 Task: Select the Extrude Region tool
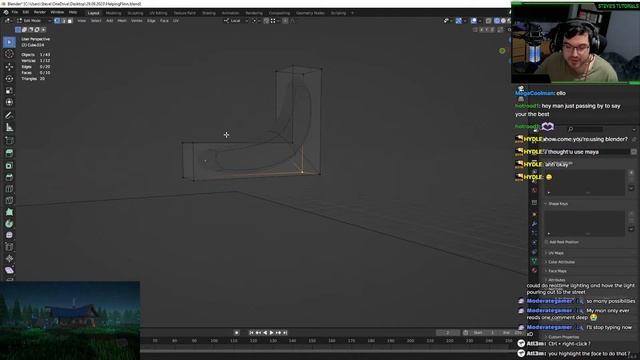pyautogui.click(x=9, y=153)
